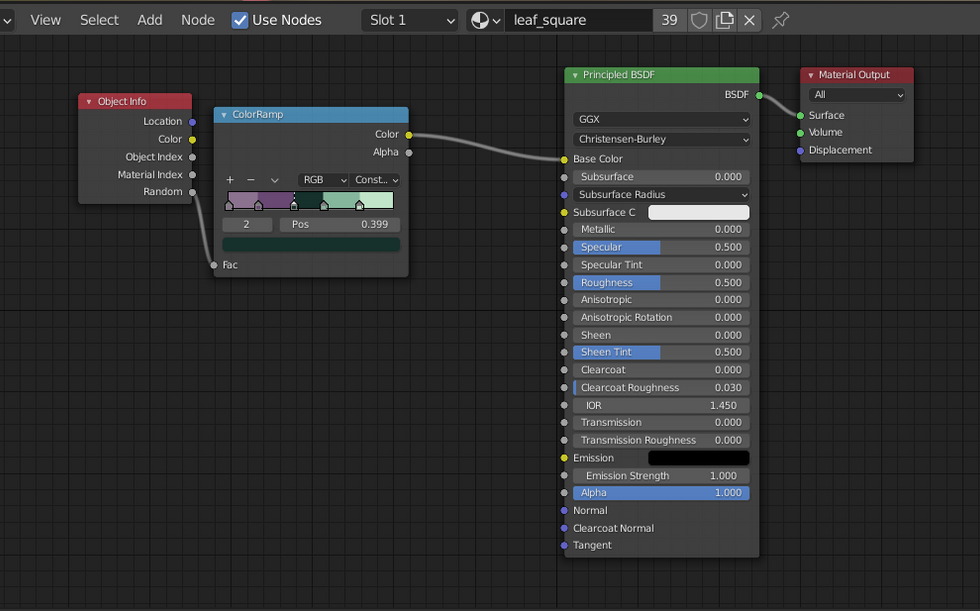
Task: Open the Select menu
Action: coord(99,21)
